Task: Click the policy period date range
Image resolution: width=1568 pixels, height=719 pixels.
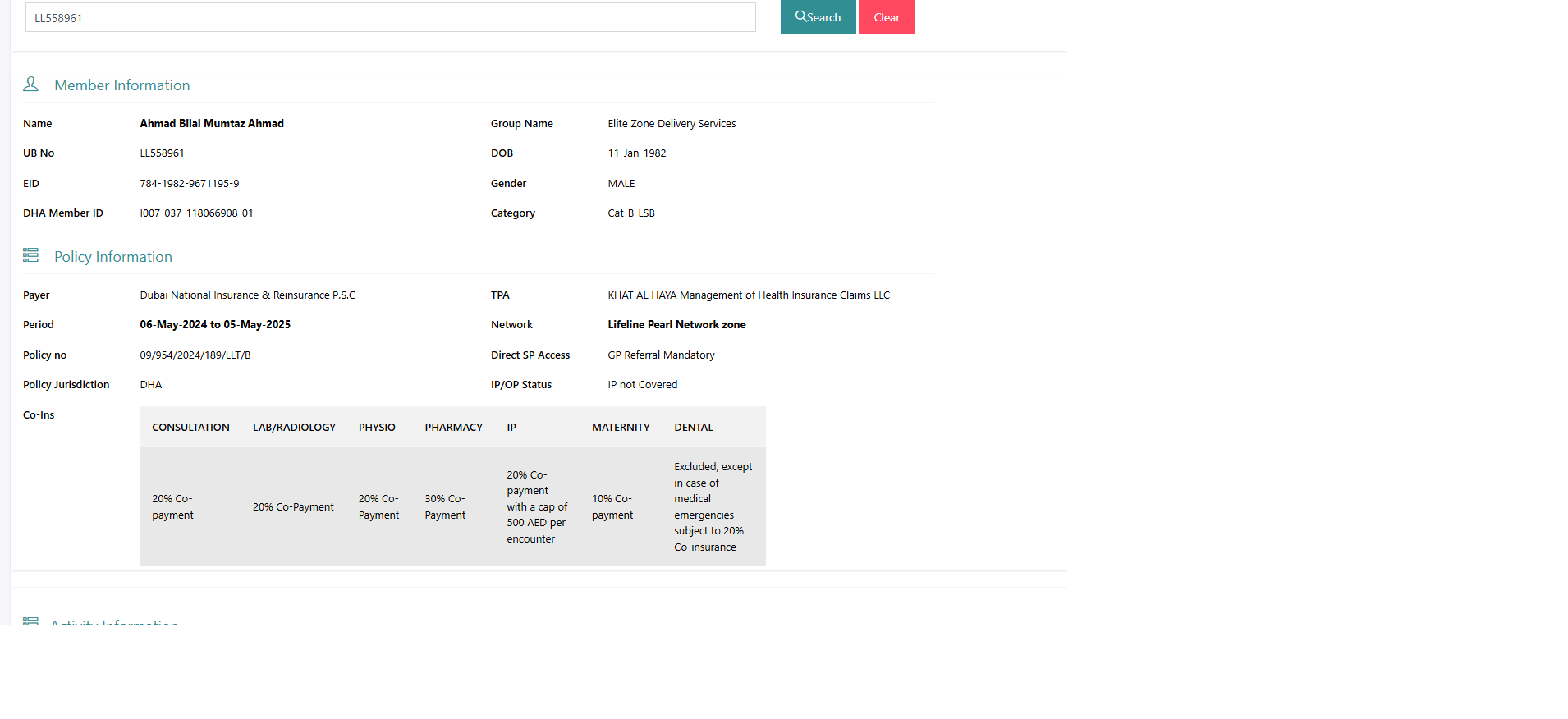Action: 215,325
